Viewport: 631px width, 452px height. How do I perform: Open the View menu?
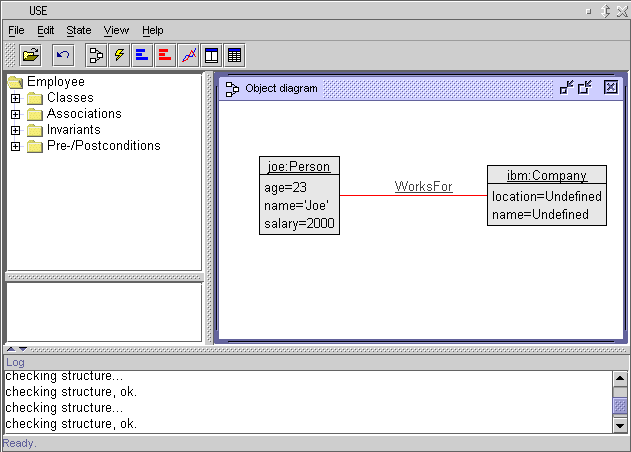point(116,31)
